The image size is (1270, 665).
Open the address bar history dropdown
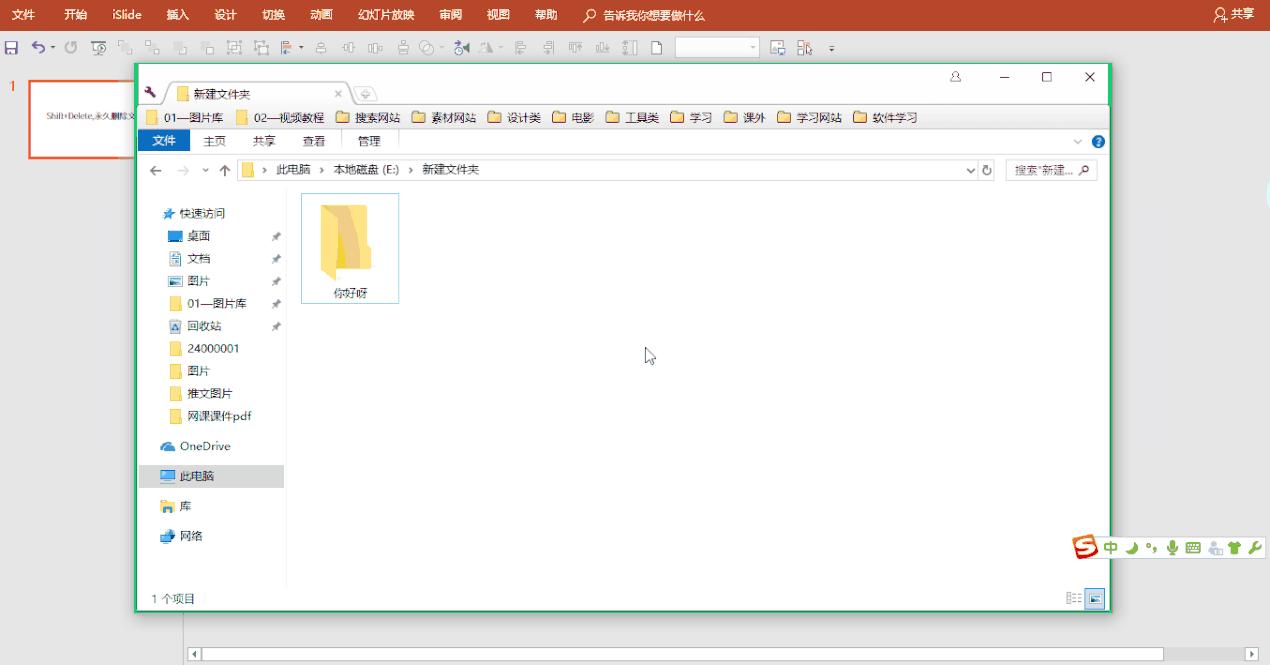click(x=969, y=170)
